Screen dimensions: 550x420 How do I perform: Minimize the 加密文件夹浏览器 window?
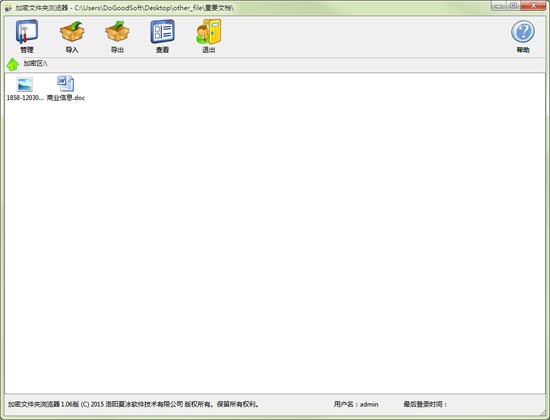[498, 6]
